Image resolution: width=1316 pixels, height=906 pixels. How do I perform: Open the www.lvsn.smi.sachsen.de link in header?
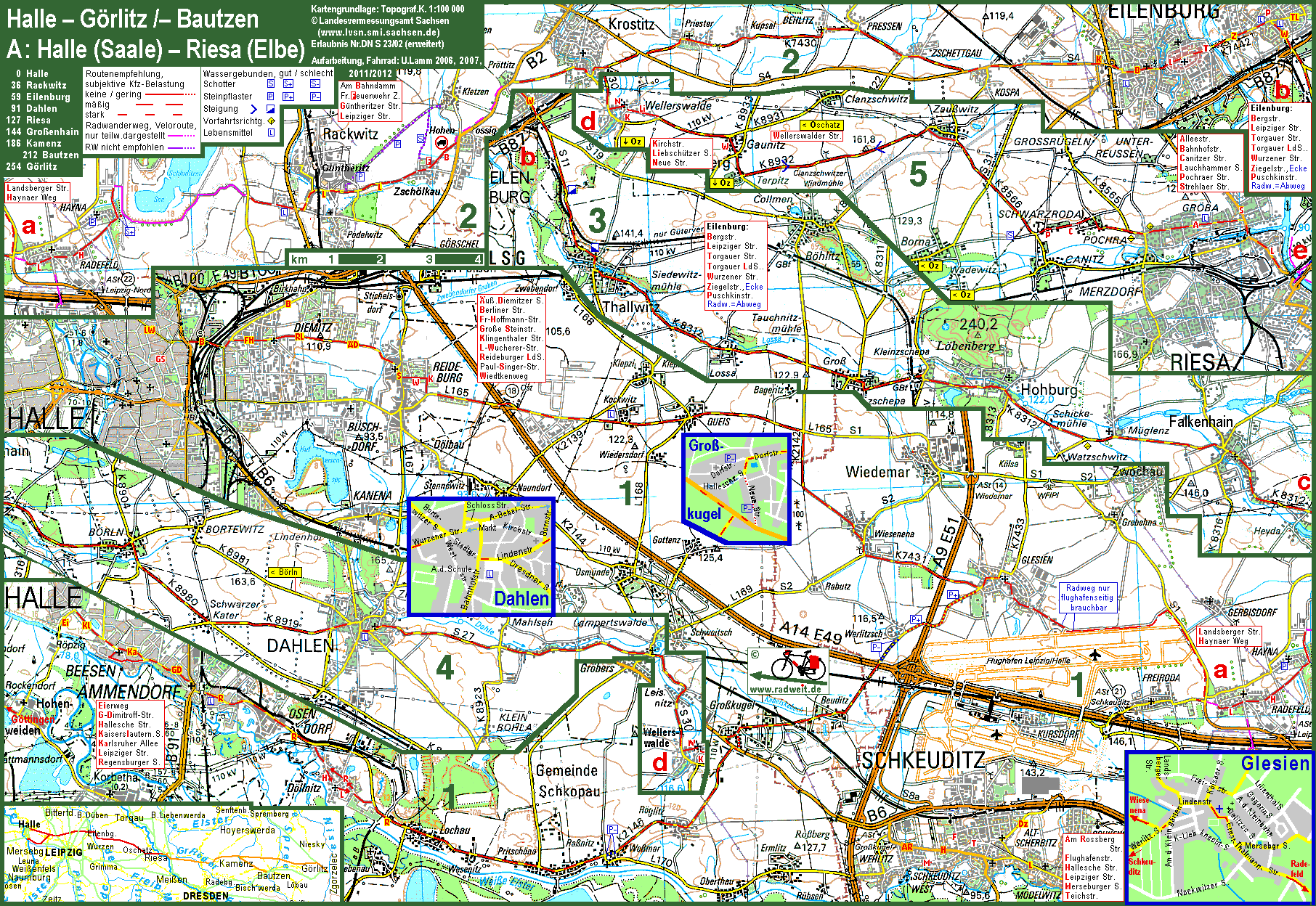pos(379,33)
